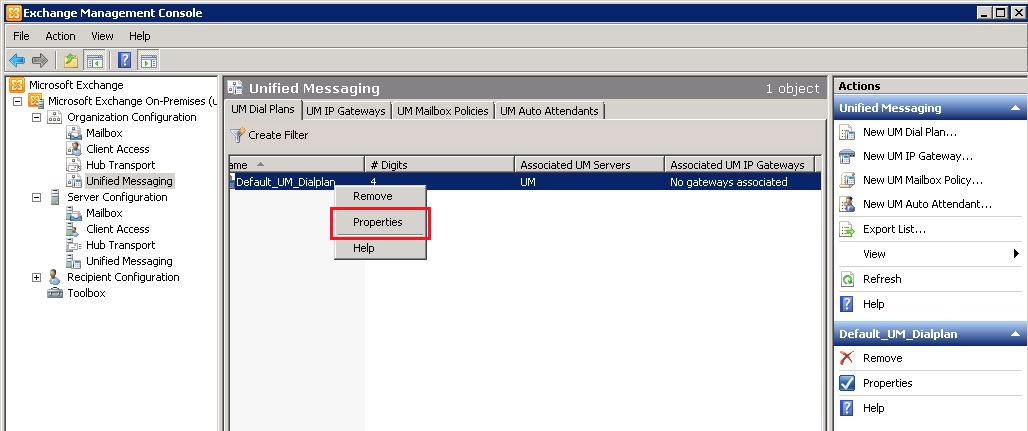Click the Properties checkmark icon in Actions
Image resolution: width=1028 pixels, height=431 pixels.
click(x=847, y=383)
